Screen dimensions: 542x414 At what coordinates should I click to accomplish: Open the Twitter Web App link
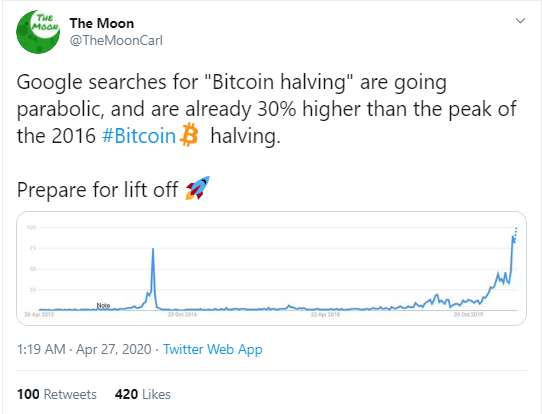click(x=213, y=349)
